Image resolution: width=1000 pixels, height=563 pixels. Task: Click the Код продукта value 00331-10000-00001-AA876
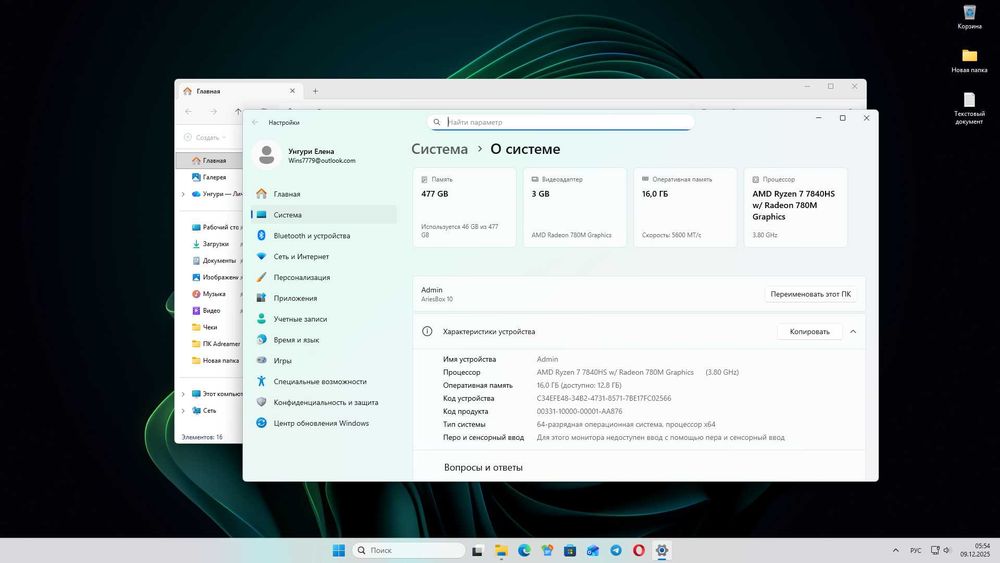579,411
